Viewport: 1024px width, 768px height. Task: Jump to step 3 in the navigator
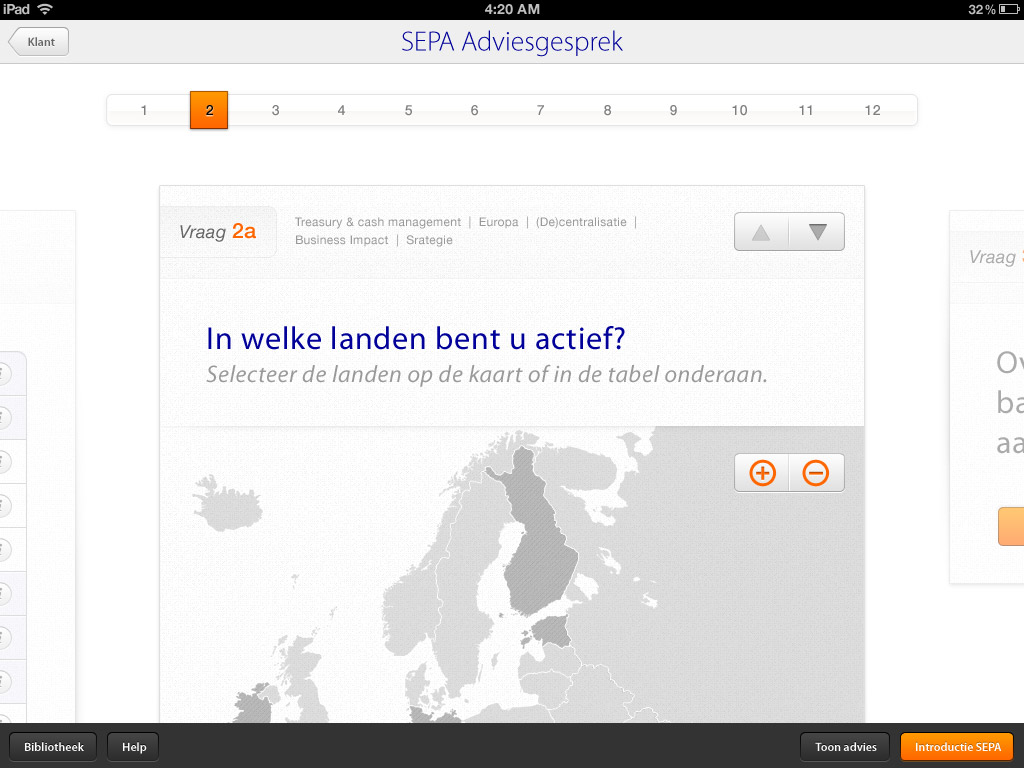click(276, 110)
